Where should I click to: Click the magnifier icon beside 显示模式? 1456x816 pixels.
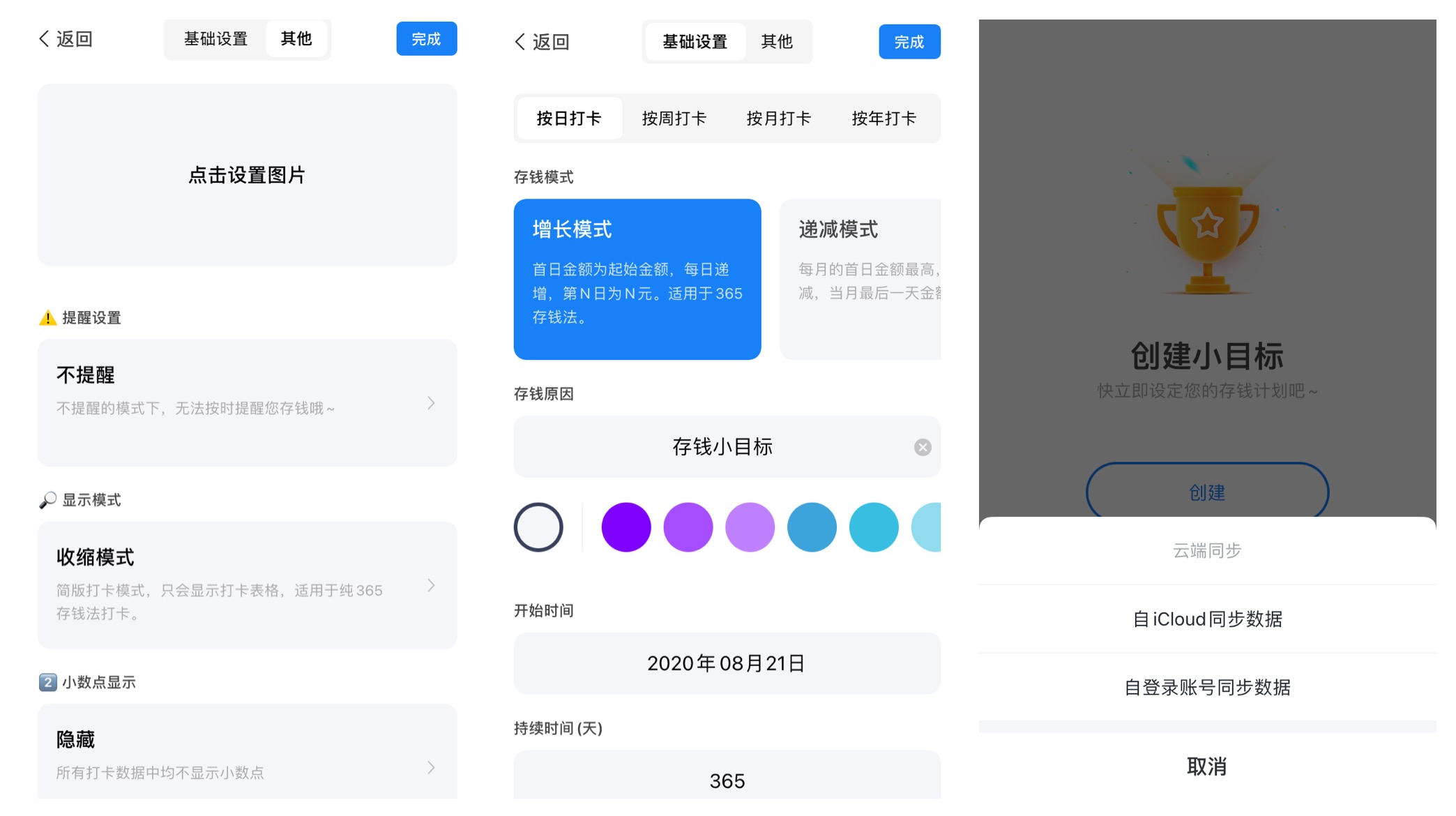46,499
